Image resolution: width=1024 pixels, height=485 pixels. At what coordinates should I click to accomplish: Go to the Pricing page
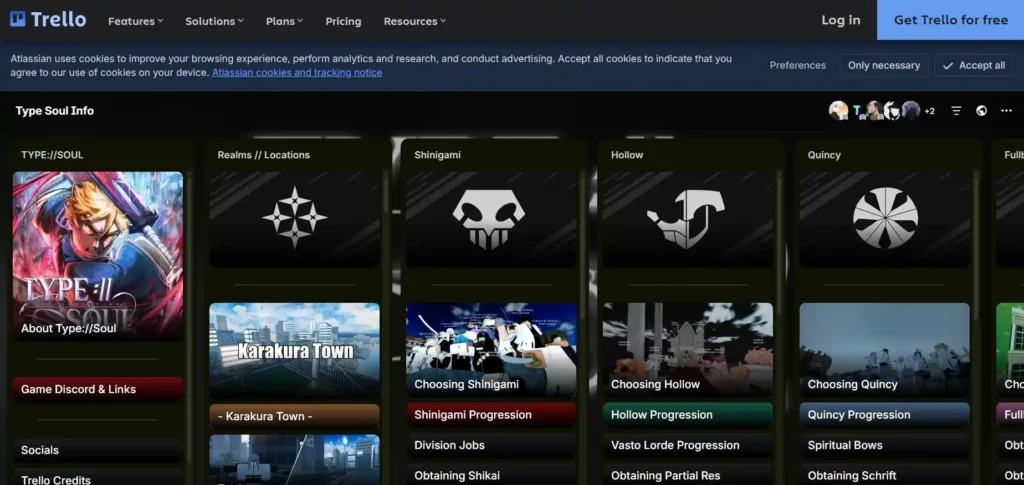pyautogui.click(x=343, y=21)
